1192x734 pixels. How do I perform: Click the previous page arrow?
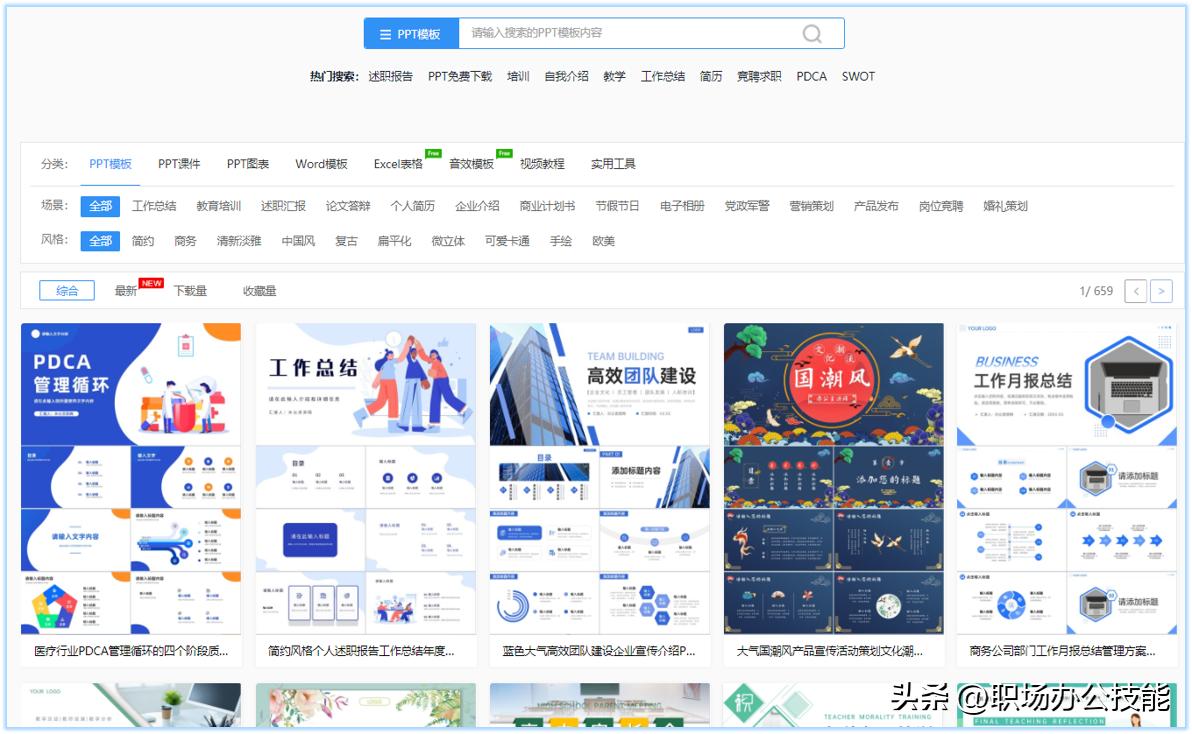point(1136,290)
